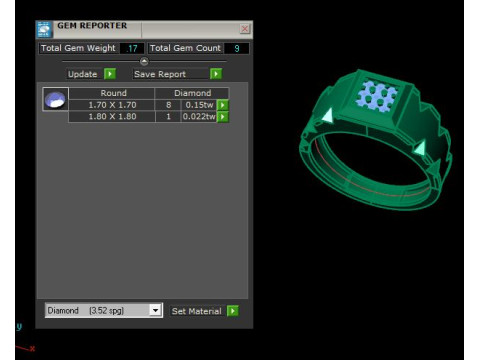
Task: Click the count 1 cell in the 1.80 row
Action: point(168,117)
